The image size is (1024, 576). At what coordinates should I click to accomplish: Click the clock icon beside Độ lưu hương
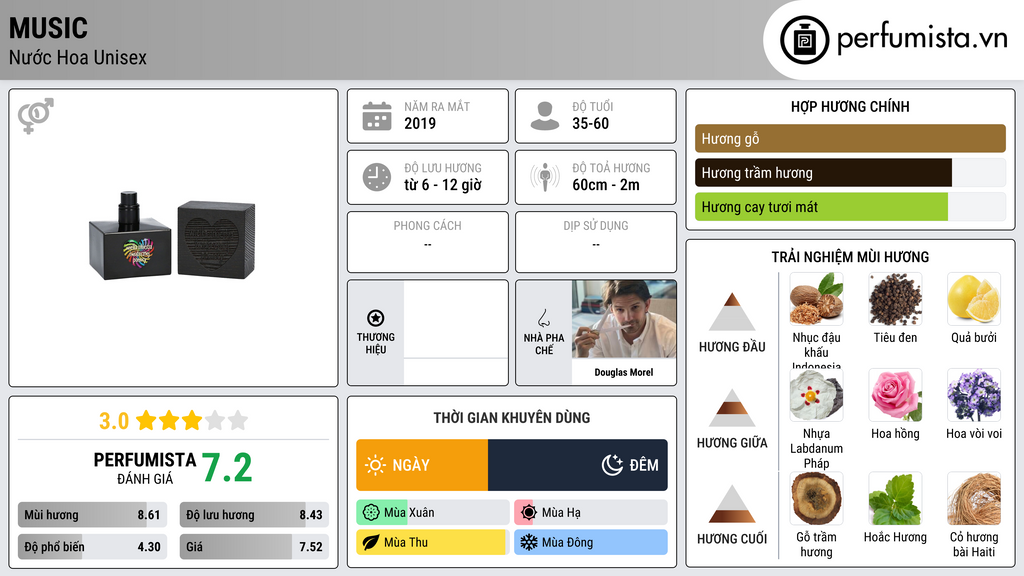click(x=377, y=177)
